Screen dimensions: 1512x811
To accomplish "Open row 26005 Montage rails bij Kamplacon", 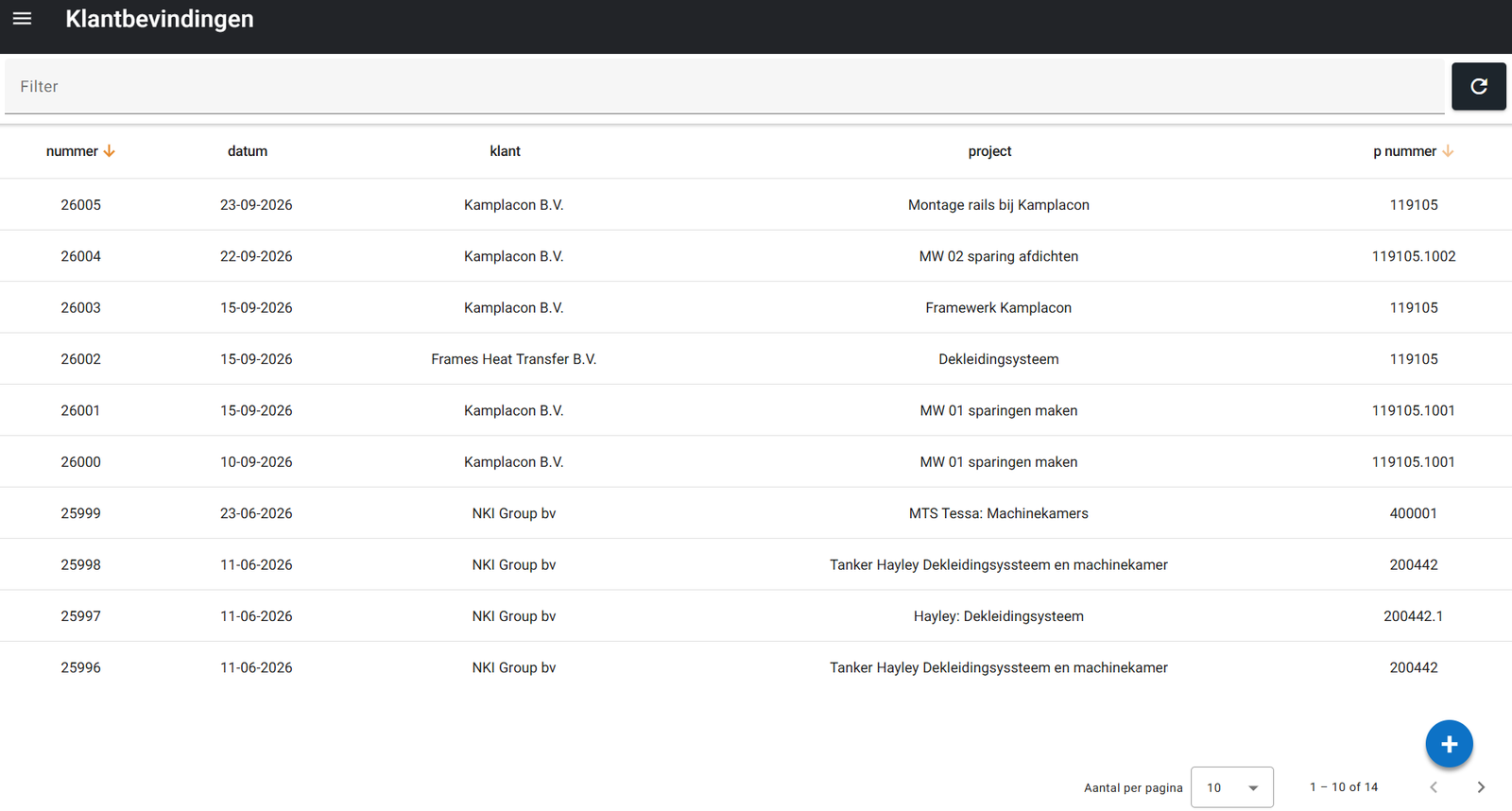I will pos(756,205).
